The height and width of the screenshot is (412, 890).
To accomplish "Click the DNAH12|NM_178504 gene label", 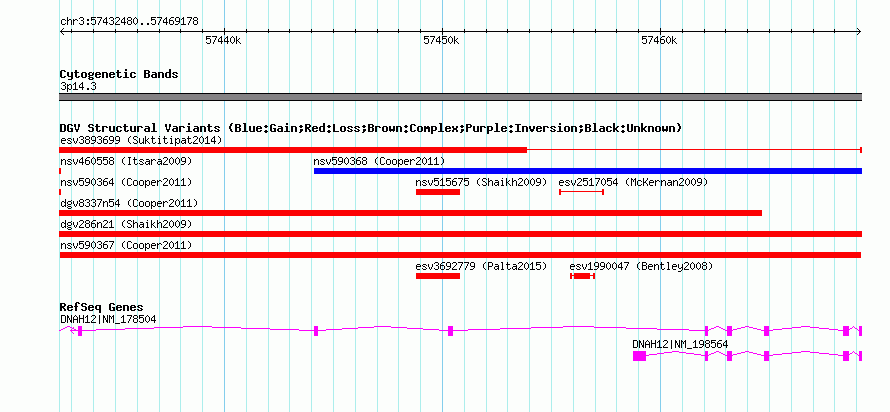I will (108, 319).
